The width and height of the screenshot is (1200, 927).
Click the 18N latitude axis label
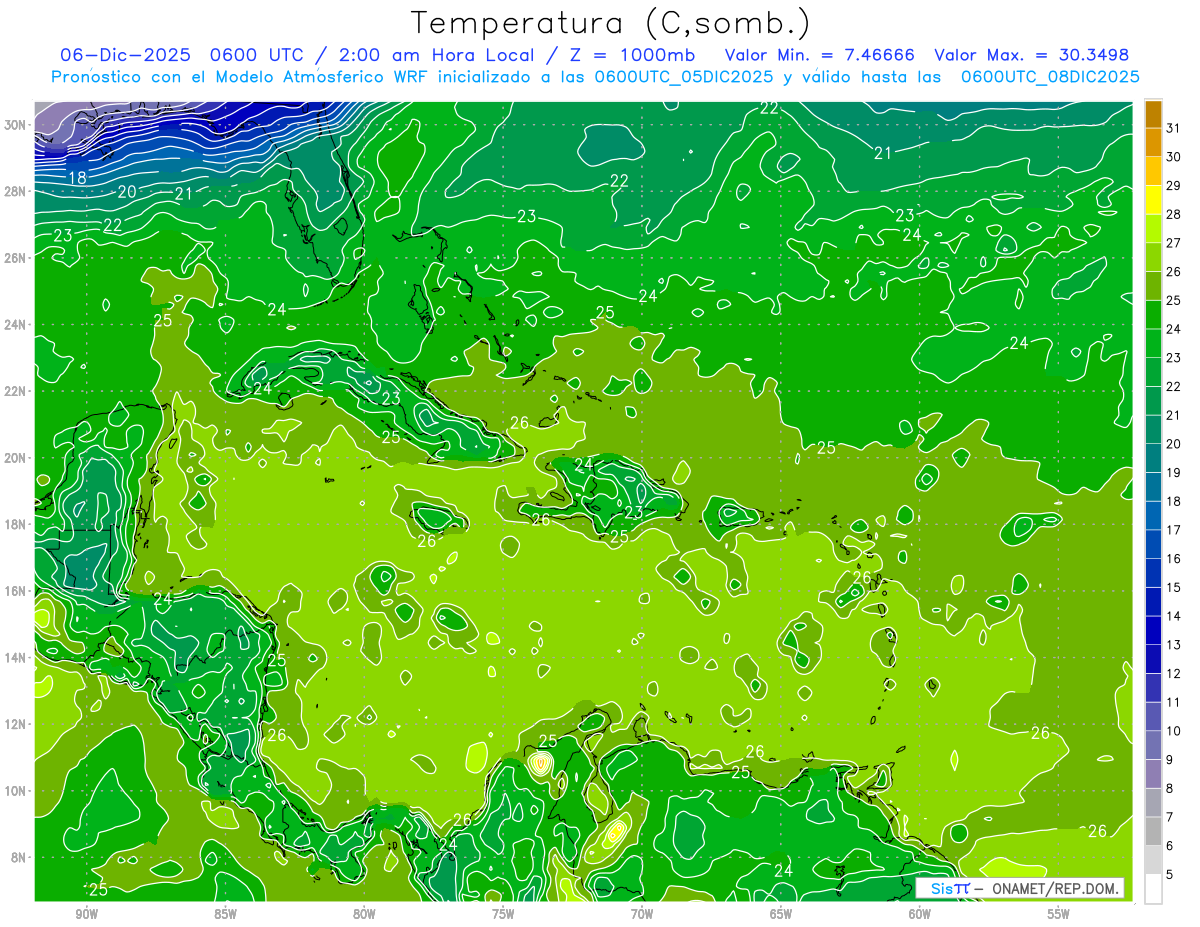click(17, 524)
